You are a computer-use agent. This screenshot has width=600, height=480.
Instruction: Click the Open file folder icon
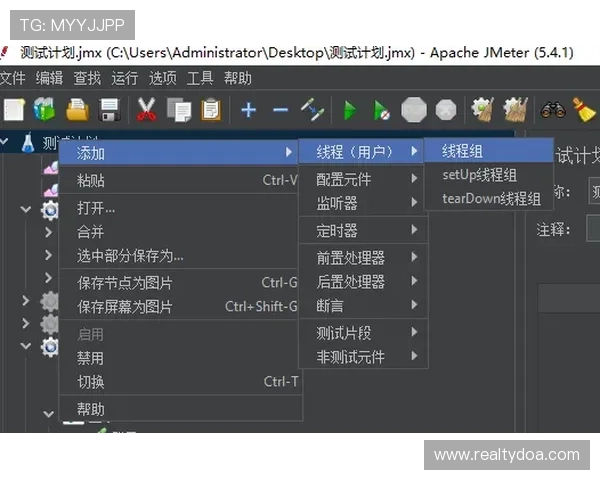pyautogui.click(x=77, y=110)
